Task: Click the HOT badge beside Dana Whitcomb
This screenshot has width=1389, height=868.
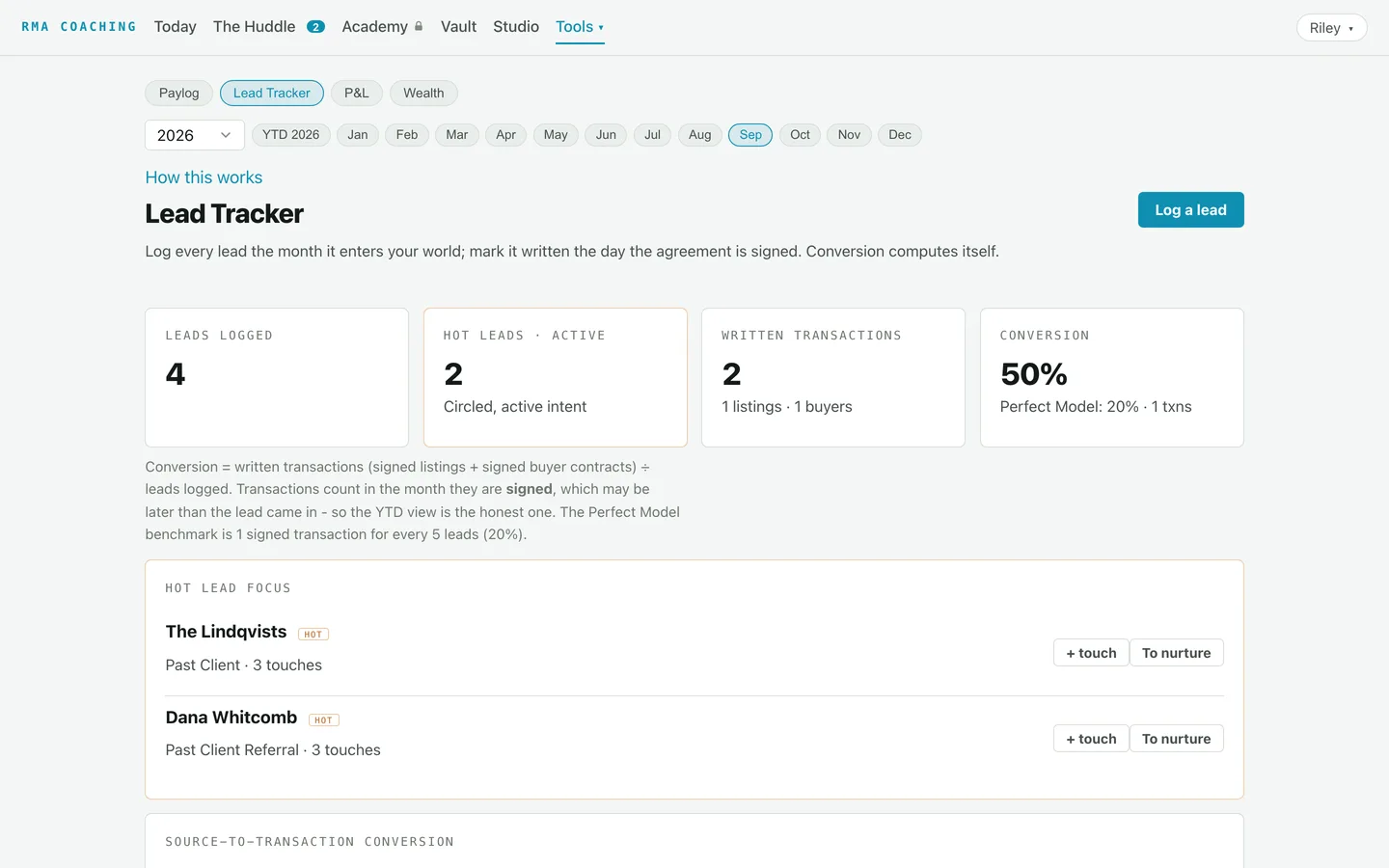Action: click(x=324, y=720)
